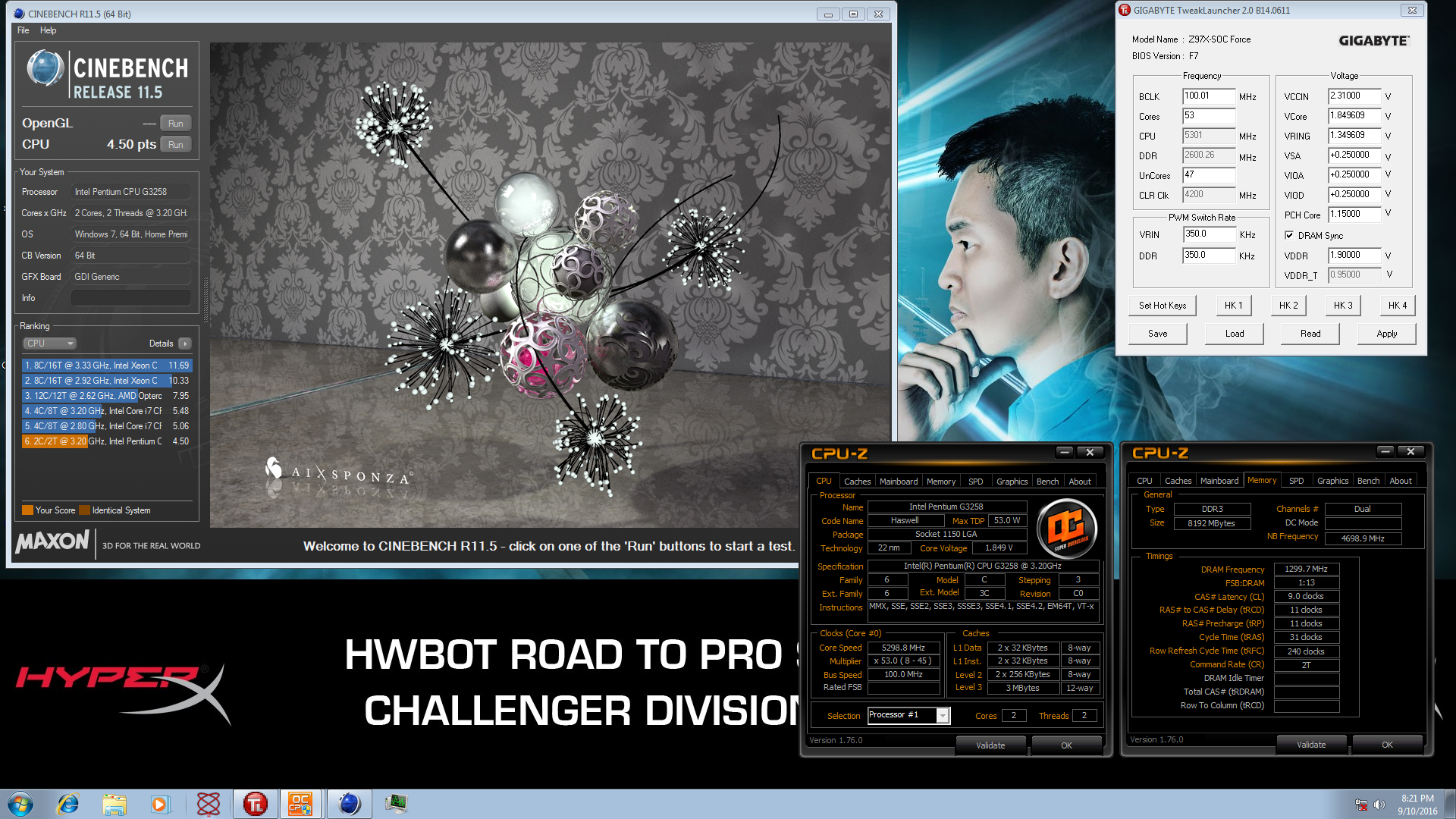Apply the TweakLauncher settings
1456x819 pixels.
tap(1387, 334)
